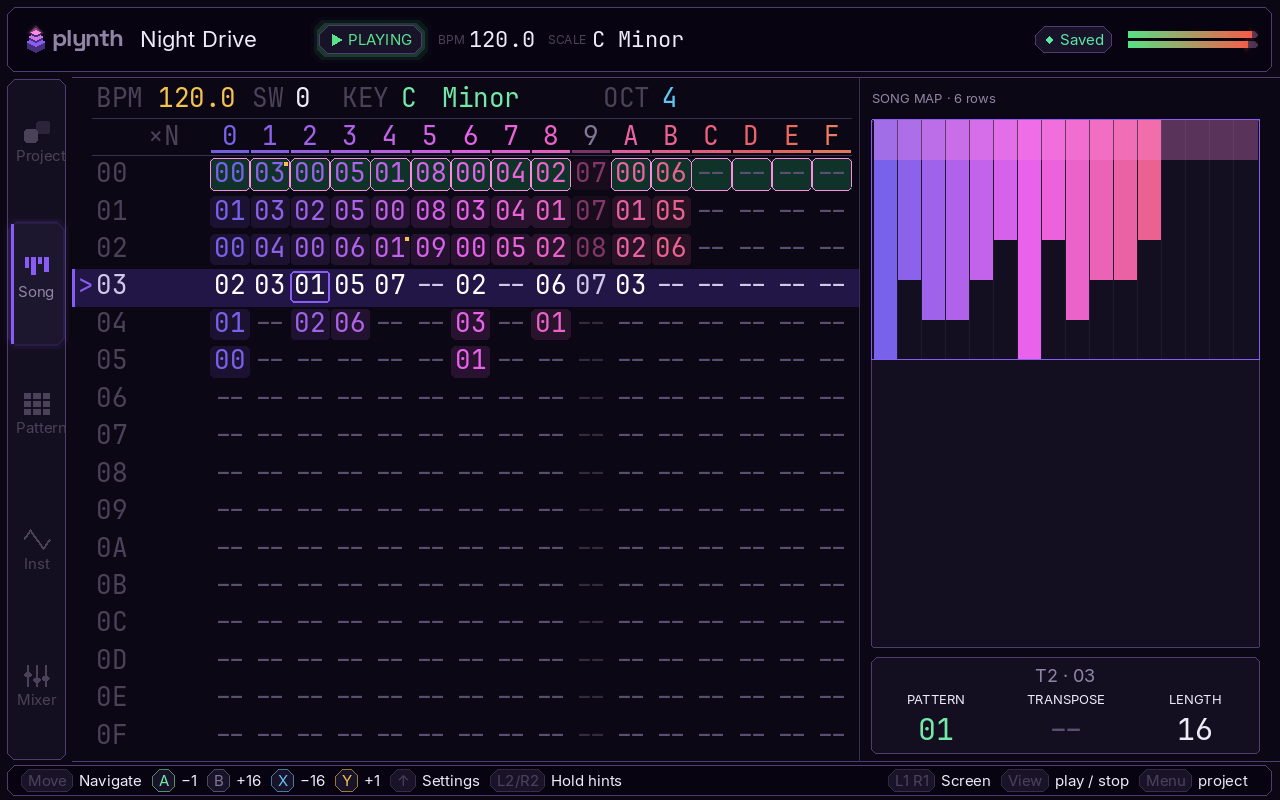Click row 04 cell 06 in track 3

coord(350,323)
